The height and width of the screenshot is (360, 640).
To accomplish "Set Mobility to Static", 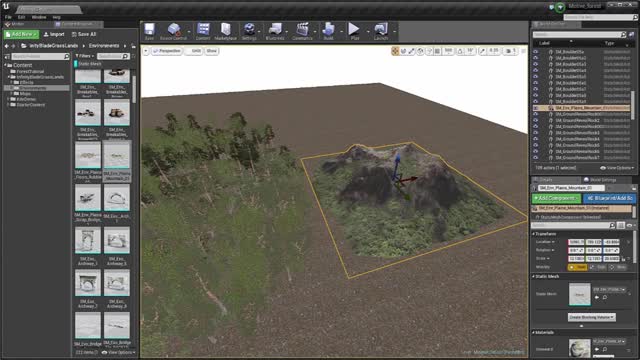I will pyautogui.click(x=577, y=267).
